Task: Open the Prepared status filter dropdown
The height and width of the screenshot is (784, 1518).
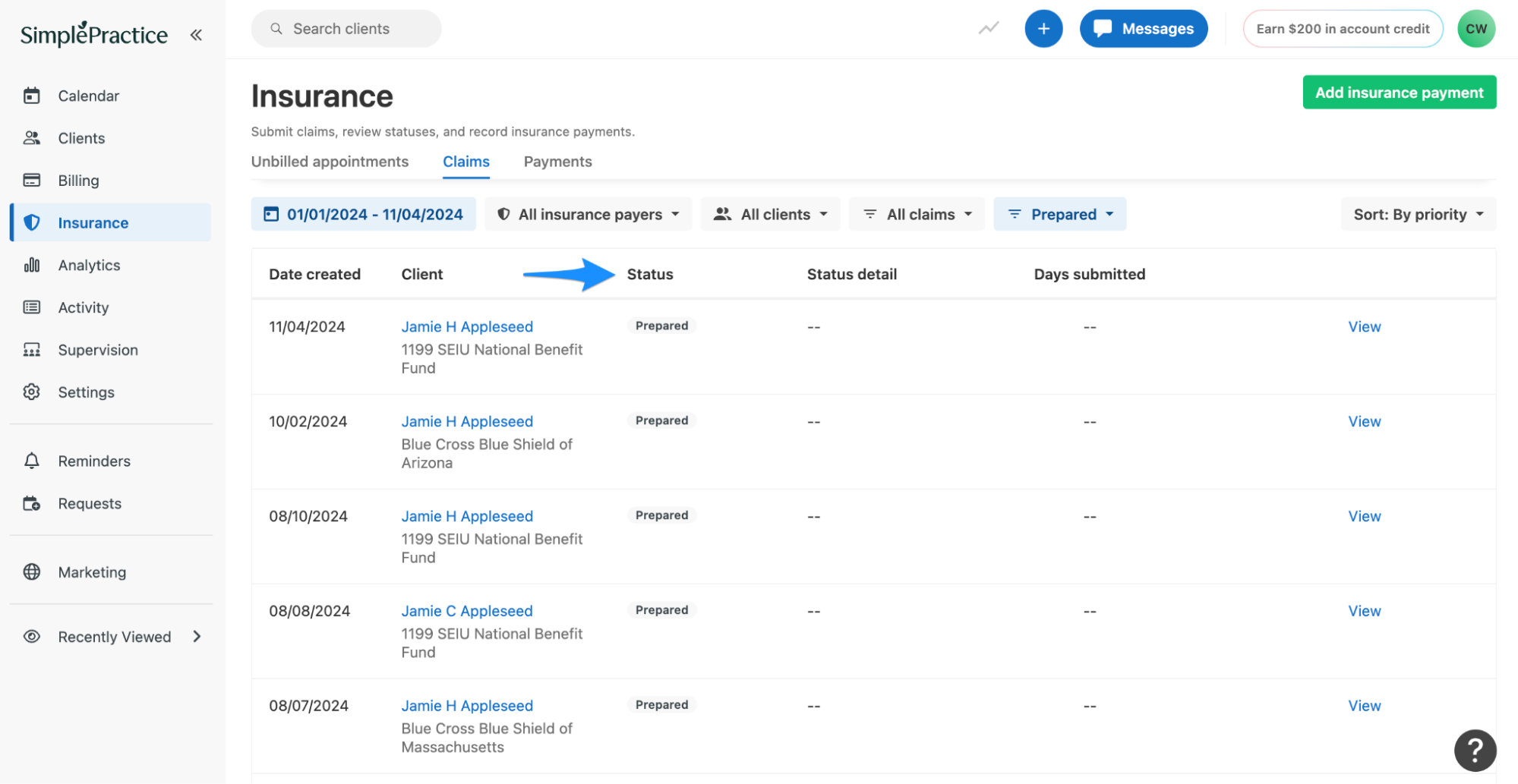Action: pyautogui.click(x=1059, y=214)
